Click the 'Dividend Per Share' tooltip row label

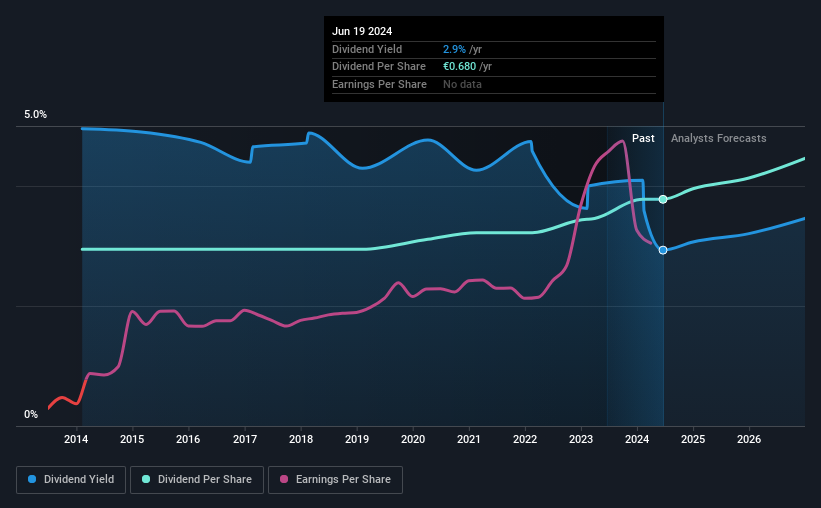(379, 67)
